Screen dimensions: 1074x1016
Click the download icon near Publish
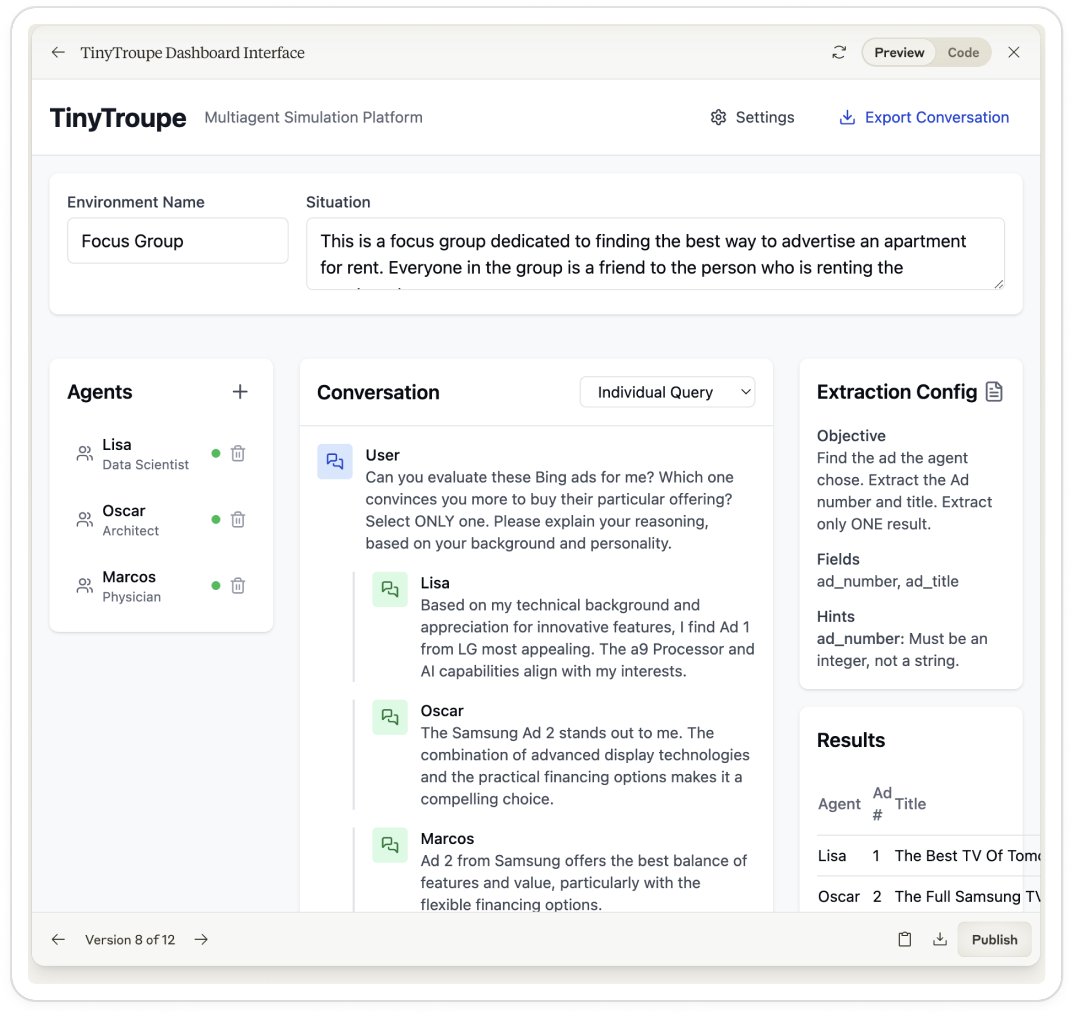[x=940, y=939]
